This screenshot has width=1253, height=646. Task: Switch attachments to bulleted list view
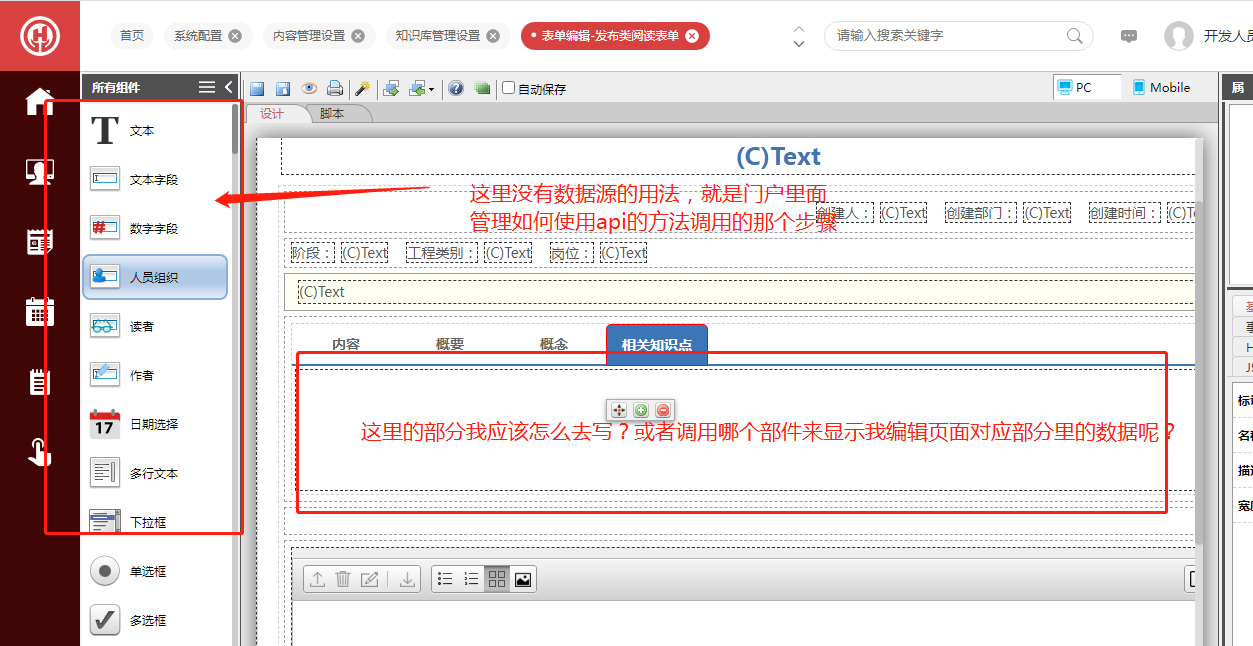(x=445, y=579)
